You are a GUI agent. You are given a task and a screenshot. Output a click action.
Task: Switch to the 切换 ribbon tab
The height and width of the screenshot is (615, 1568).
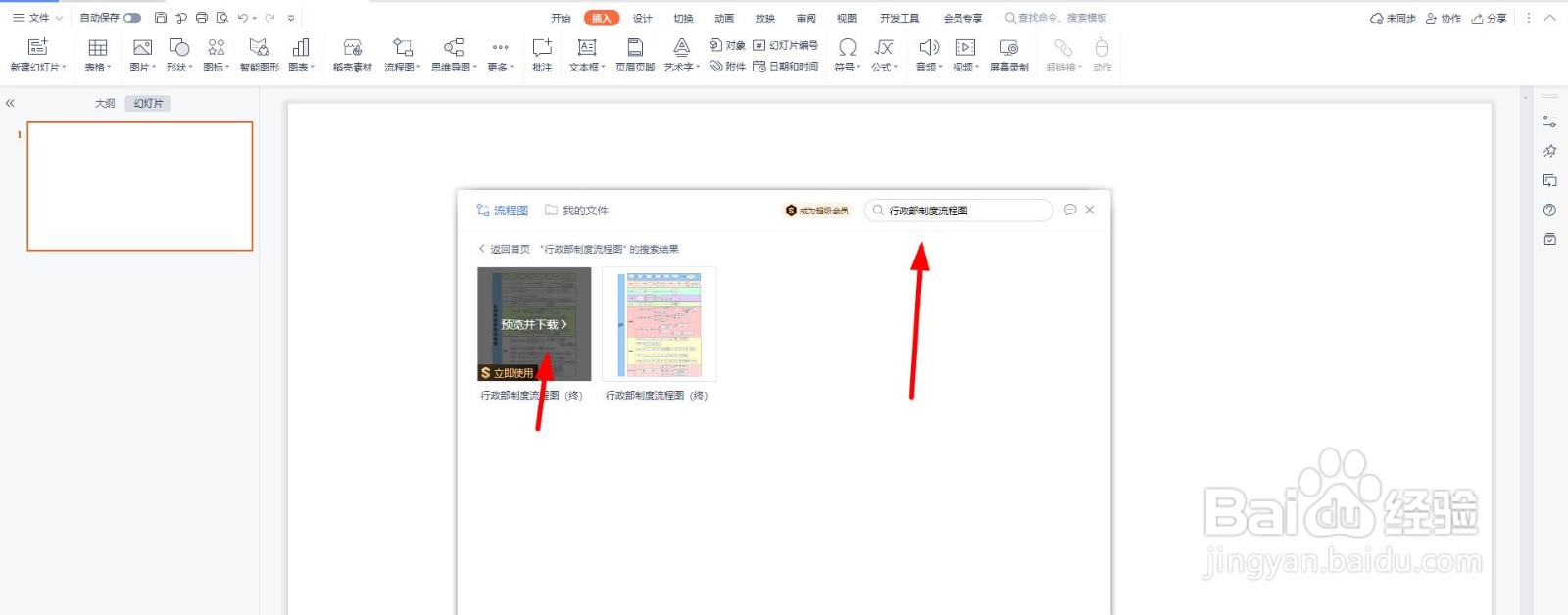coord(684,18)
